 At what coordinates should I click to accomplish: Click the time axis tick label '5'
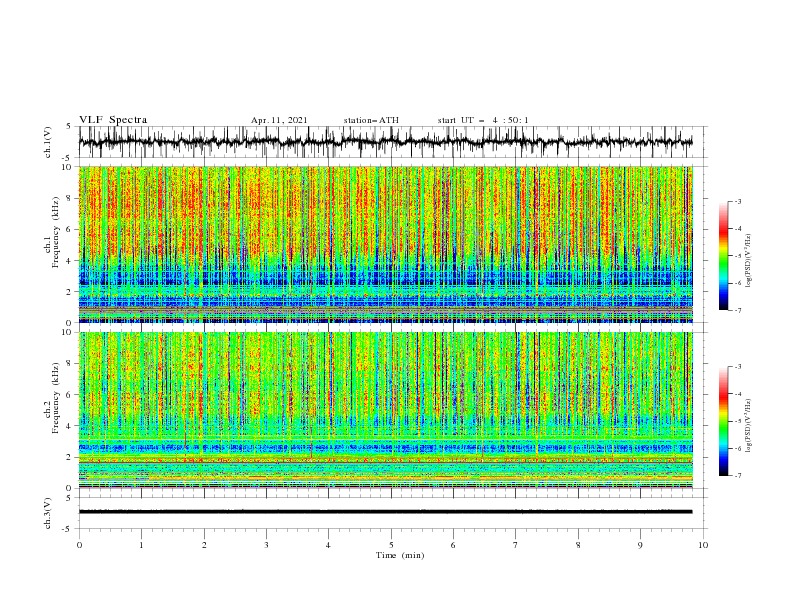click(x=391, y=545)
